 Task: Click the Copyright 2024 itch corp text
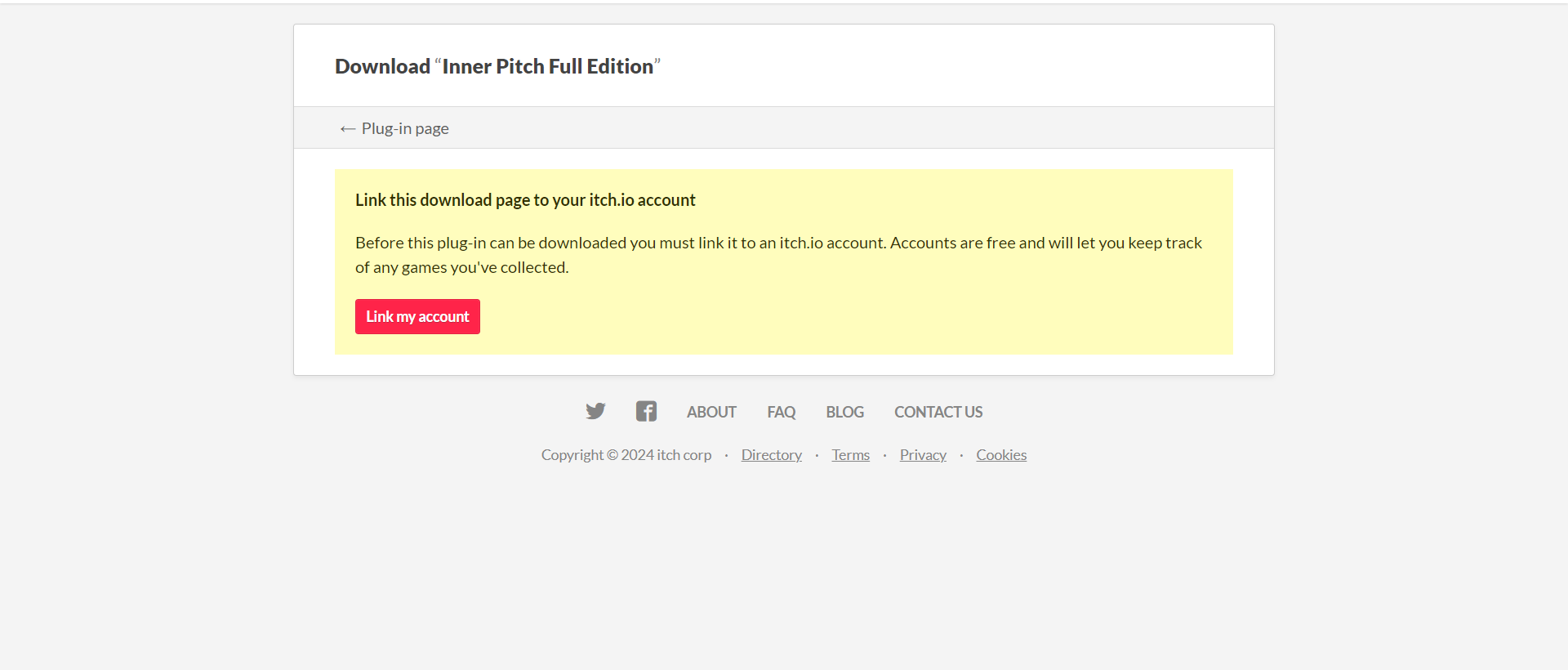[x=626, y=455]
